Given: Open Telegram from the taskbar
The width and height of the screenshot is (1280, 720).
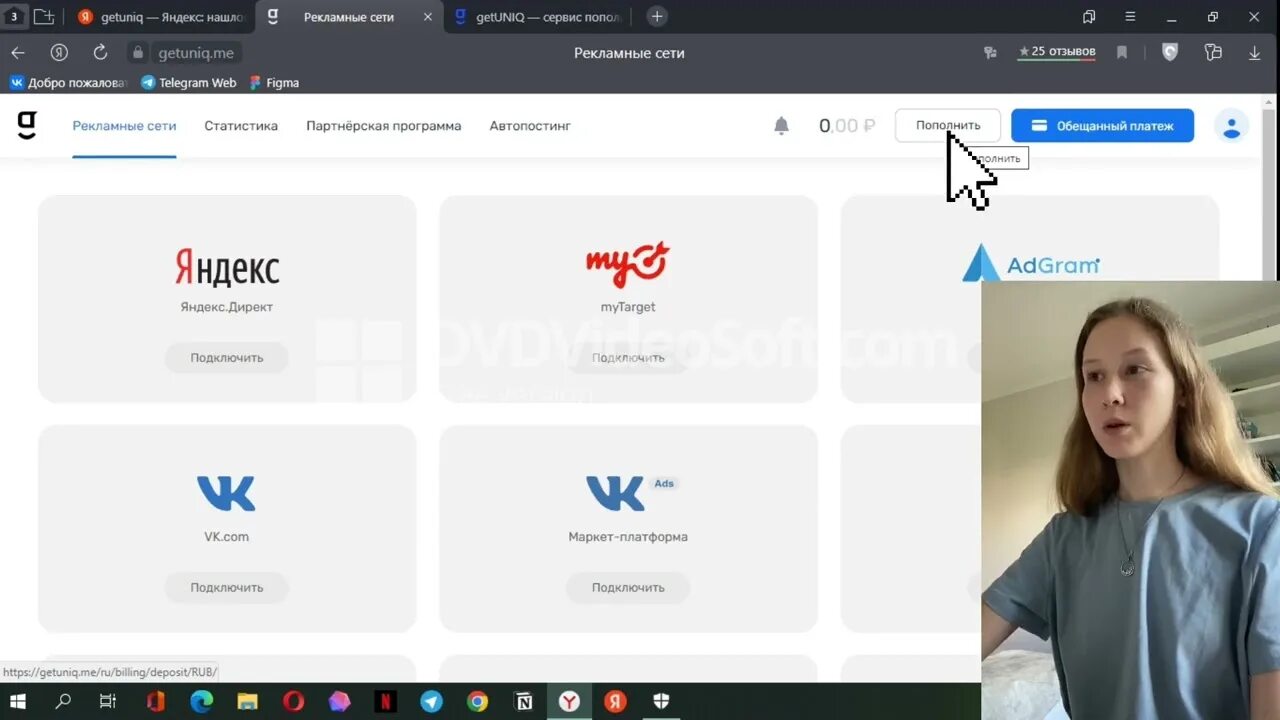Looking at the screenshot, I should tap(431, 702).
